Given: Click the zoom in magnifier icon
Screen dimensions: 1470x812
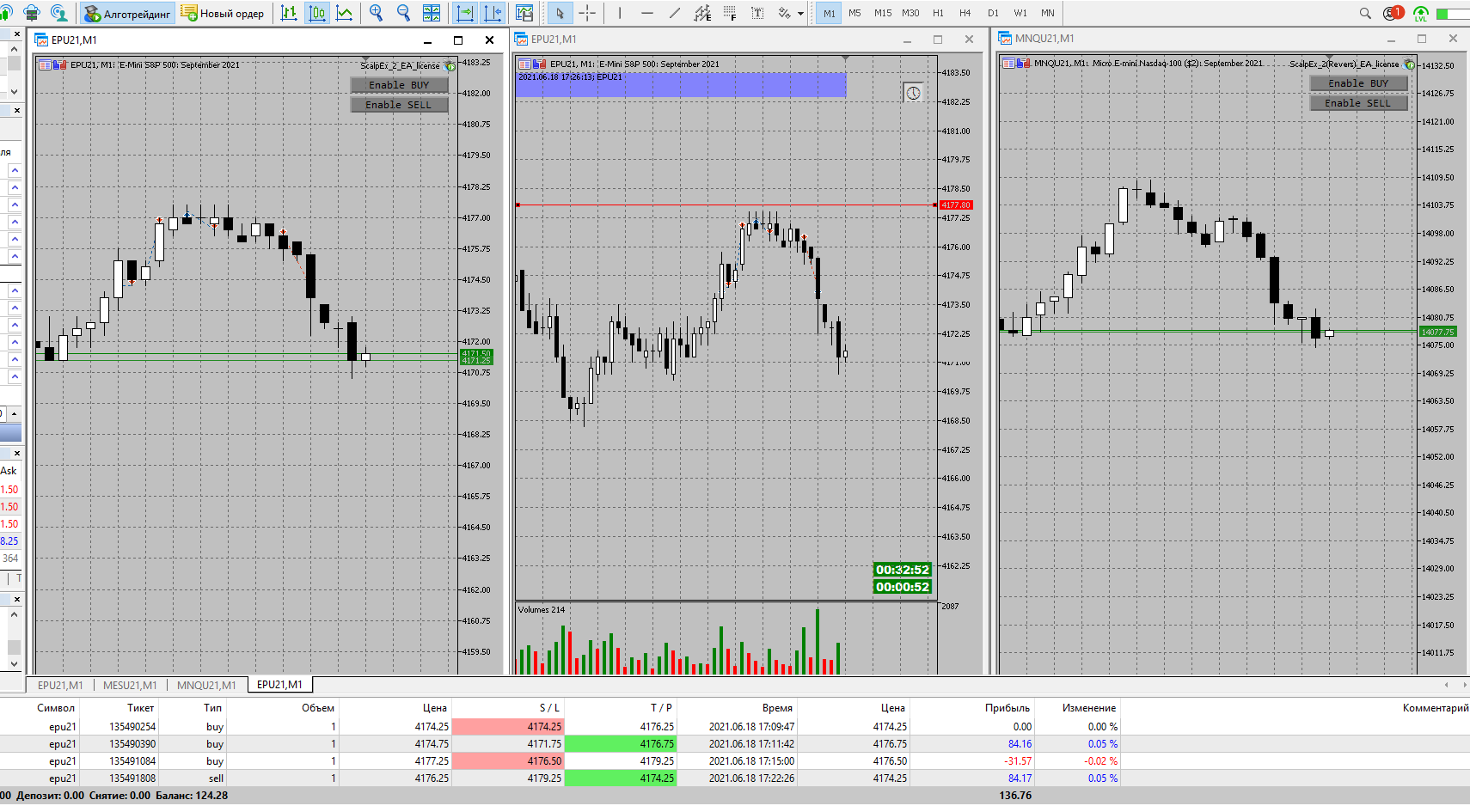Looking at the screenshot, I should (376, 13).
